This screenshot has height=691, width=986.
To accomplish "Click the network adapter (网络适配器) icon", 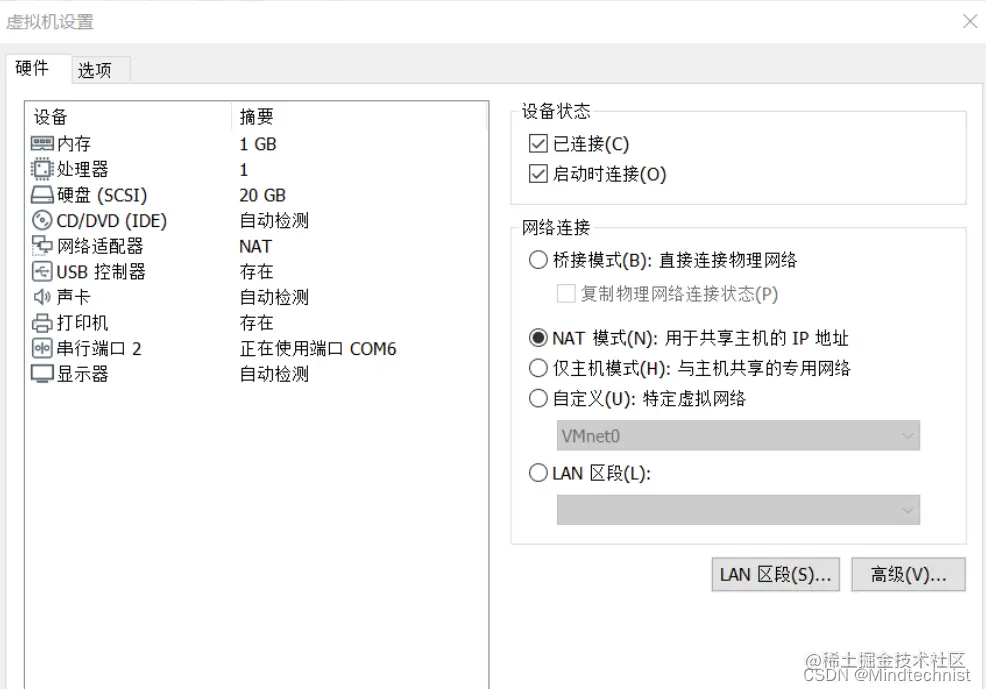I will tap(42, 246).
